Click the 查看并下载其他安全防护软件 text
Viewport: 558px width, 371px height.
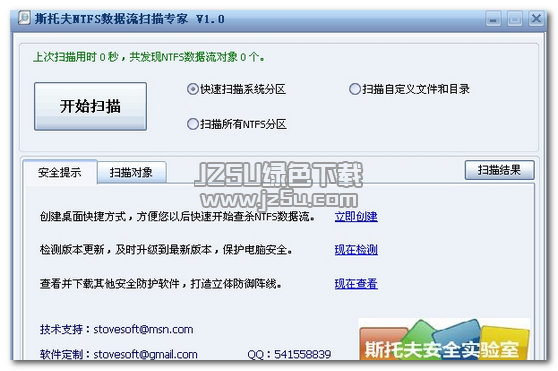(x=161, y=283)
